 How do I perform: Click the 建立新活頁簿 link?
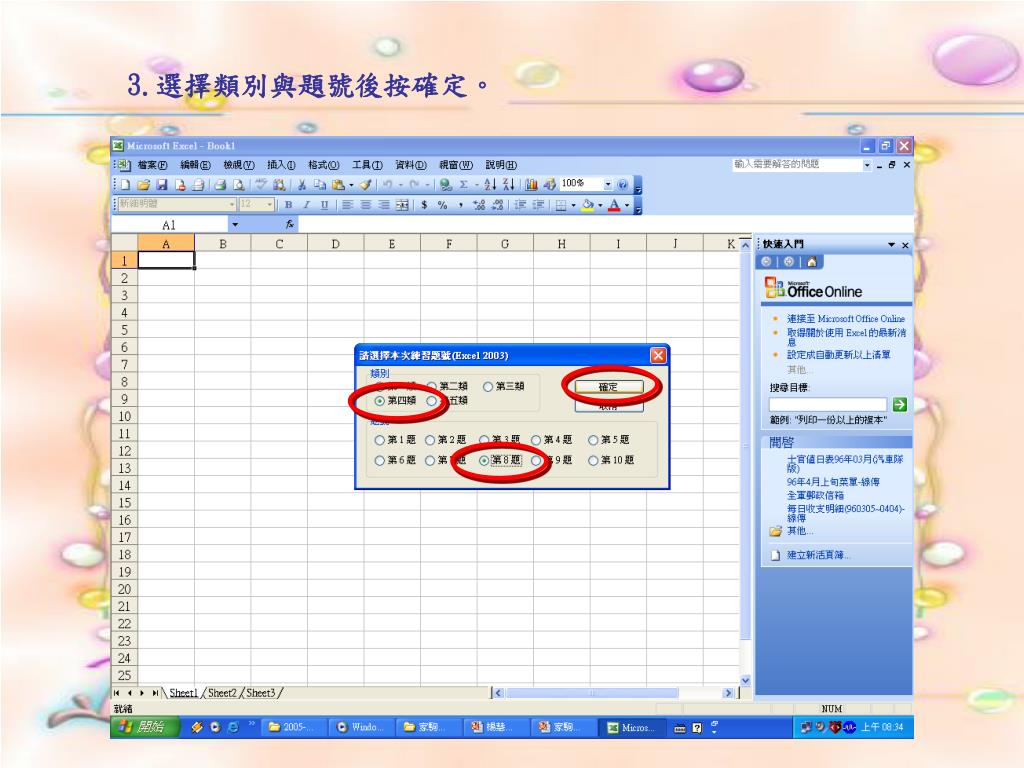(x=819, y=555)
